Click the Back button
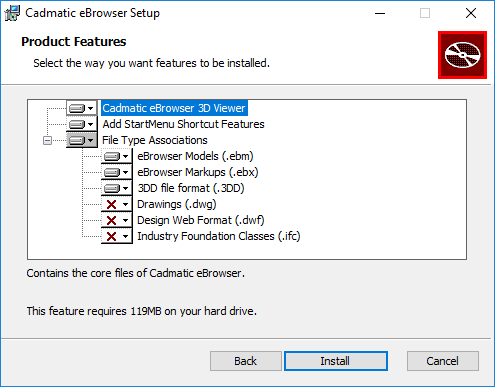This screenshot has width=495, height=387. tap(246, 361)
